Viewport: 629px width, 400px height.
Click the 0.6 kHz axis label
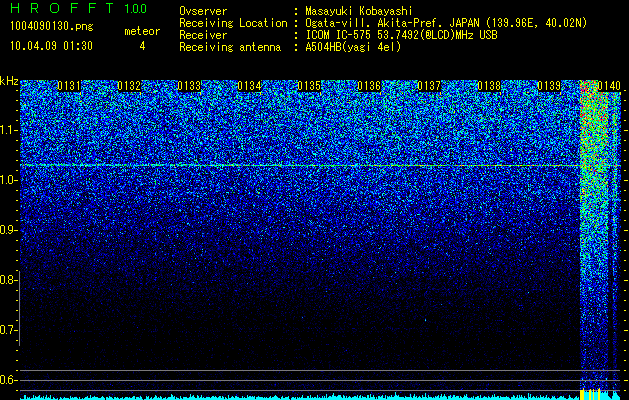coord(8,380)
